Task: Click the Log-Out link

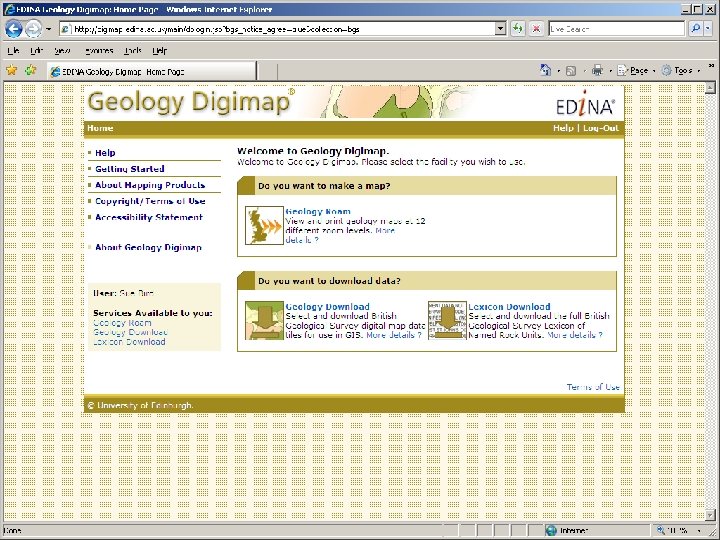Action: pyautogui.click(x=601, y=128)
